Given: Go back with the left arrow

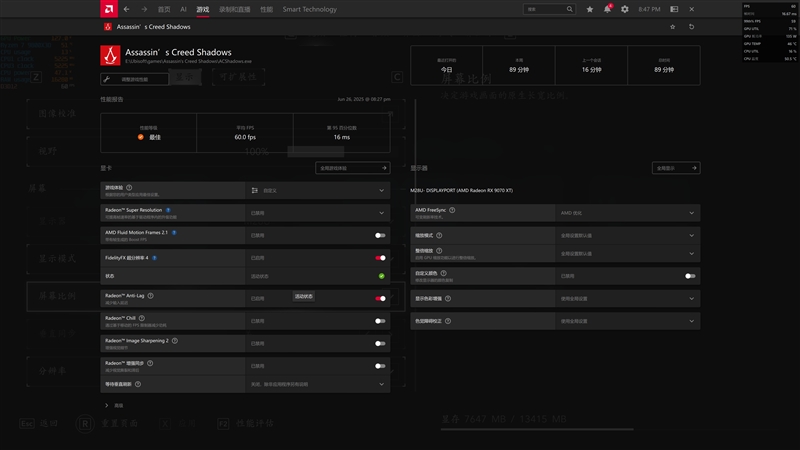Looking at the screenshot, I should point(127,9).
